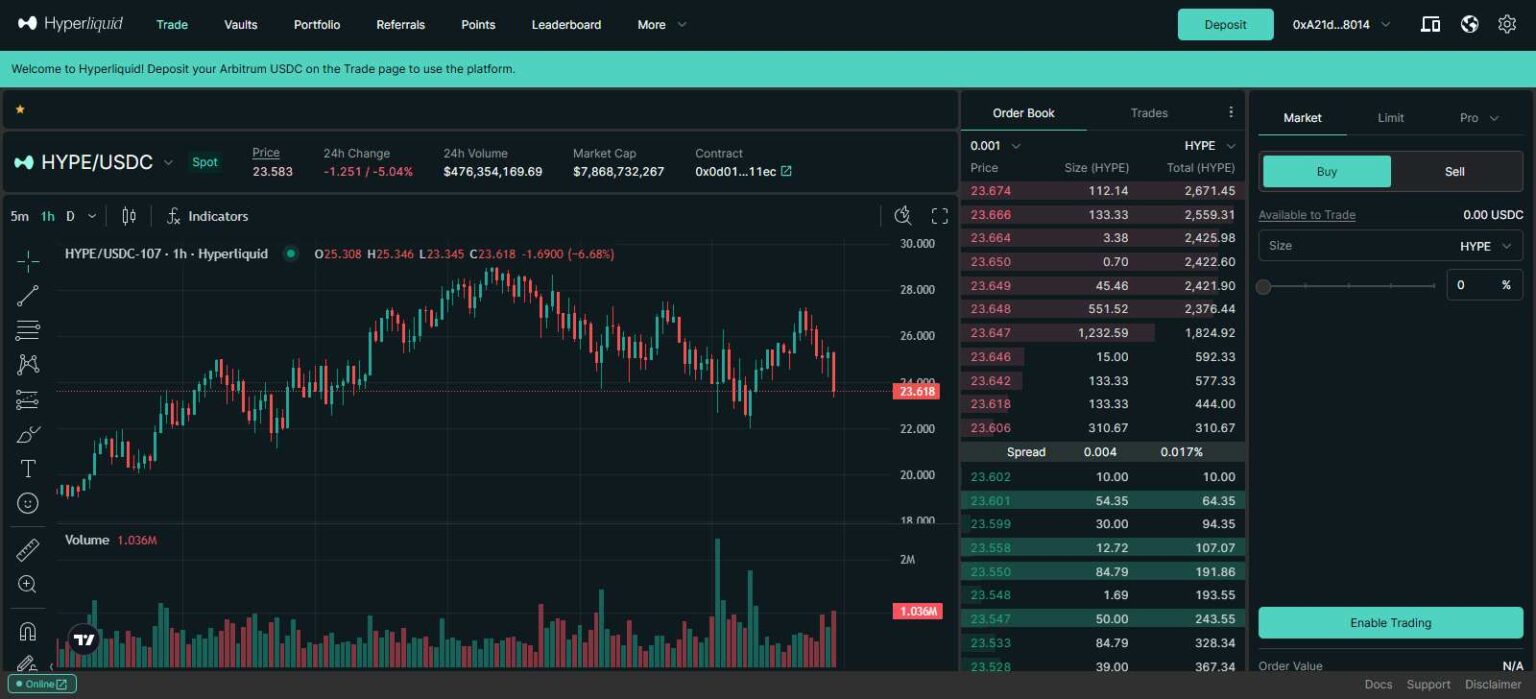Click the Enable Trading button
This screenshot has height=699, width=1536.
click(x=1390, y=623)
